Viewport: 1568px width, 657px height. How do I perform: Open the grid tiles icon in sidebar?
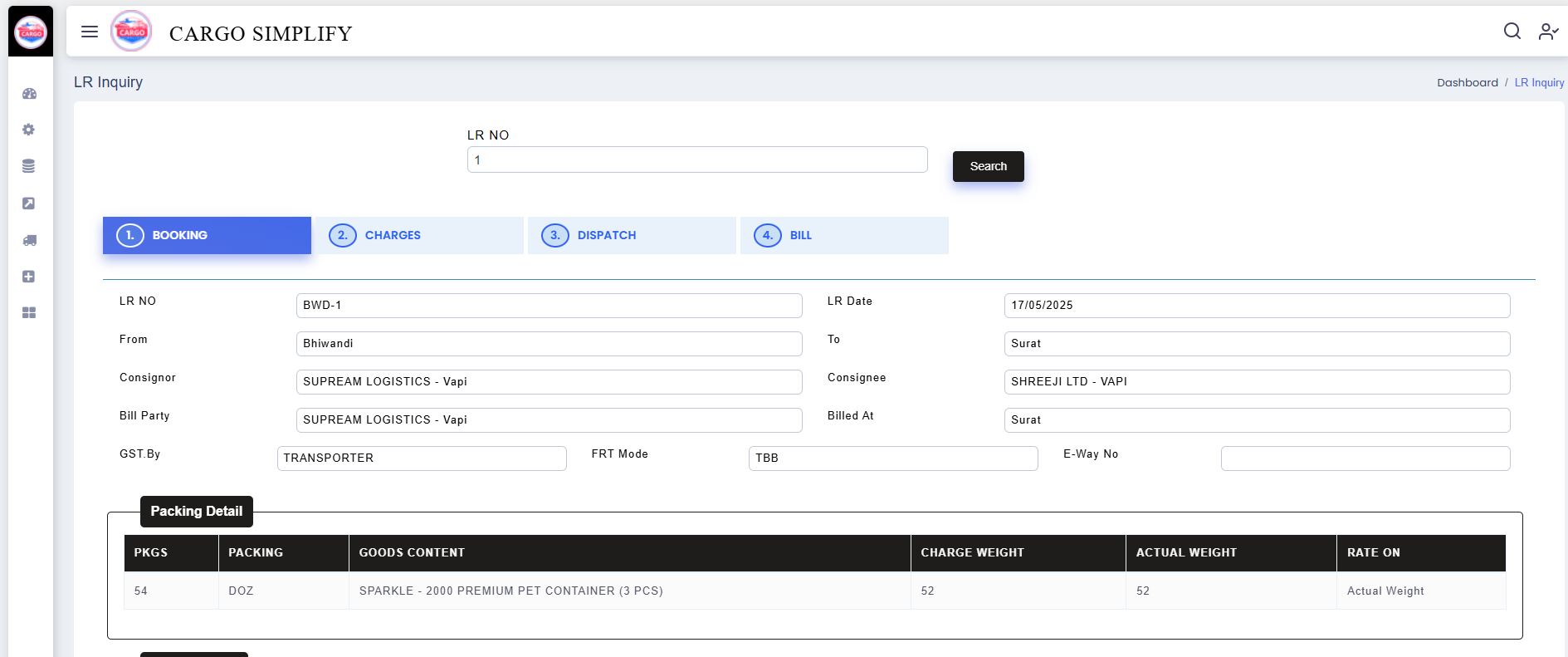click(29, 313)
